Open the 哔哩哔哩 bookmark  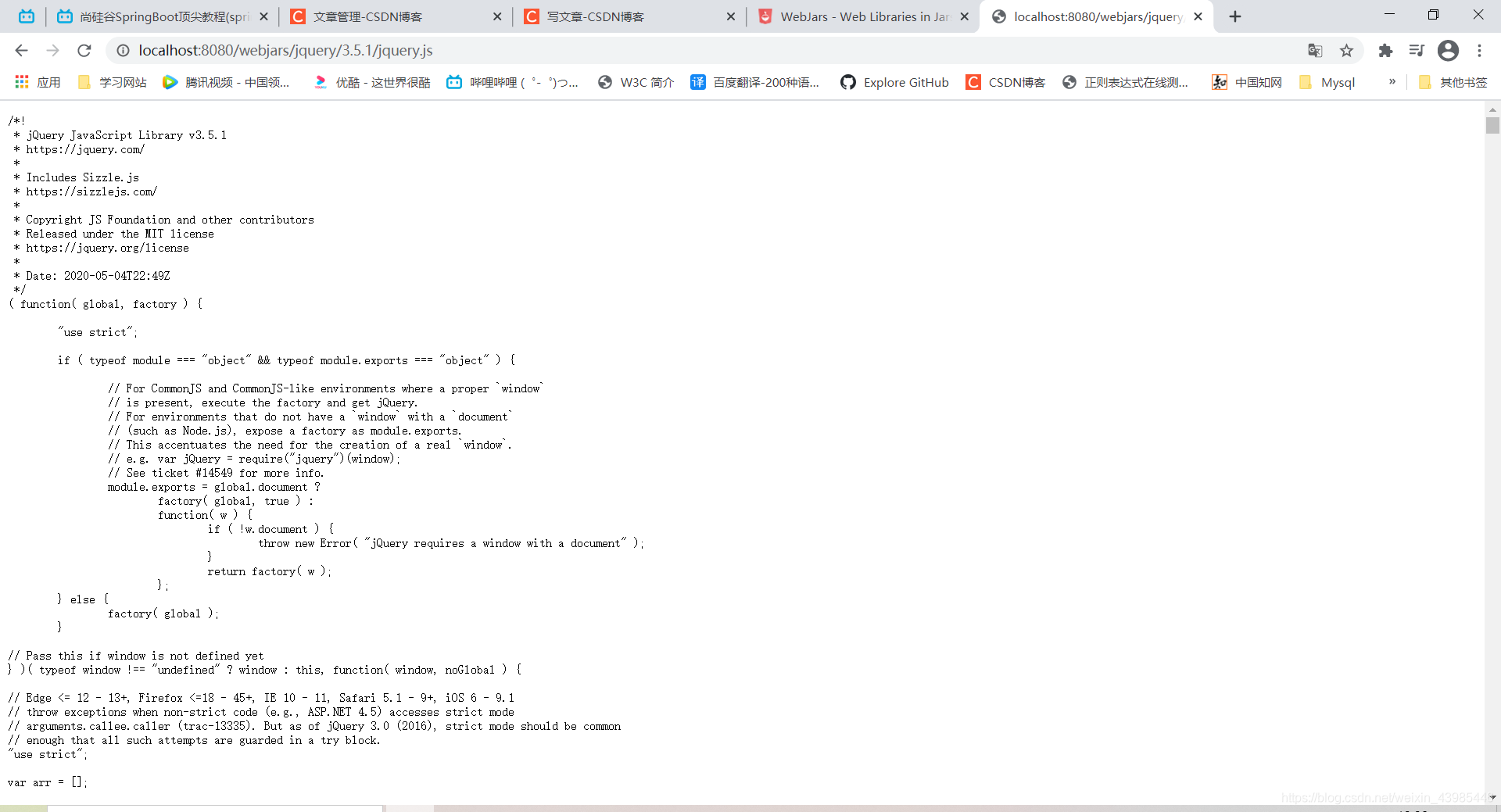coord(513,82)
